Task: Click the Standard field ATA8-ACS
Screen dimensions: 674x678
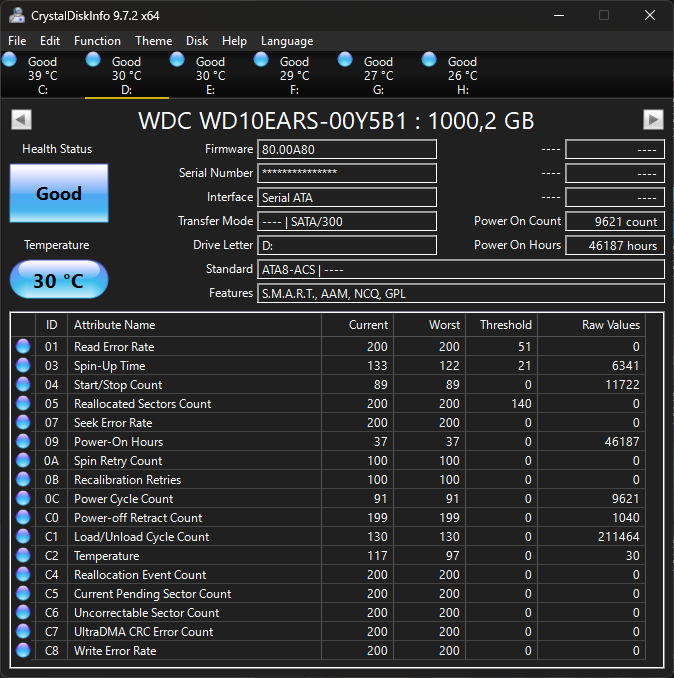Action: (461, 269)
